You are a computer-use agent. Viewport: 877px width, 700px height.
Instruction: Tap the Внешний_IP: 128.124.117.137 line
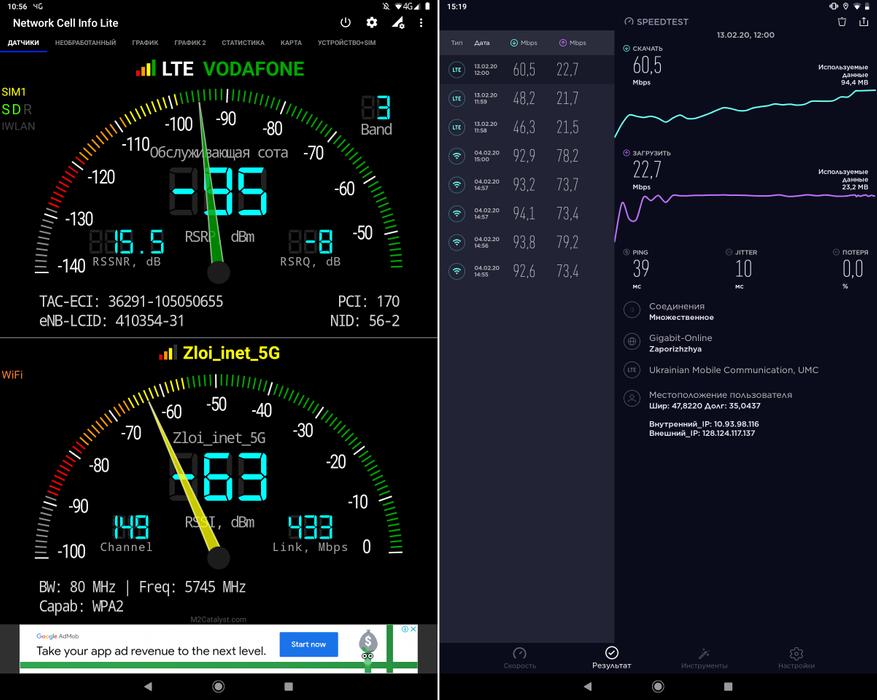coord(704,433)
